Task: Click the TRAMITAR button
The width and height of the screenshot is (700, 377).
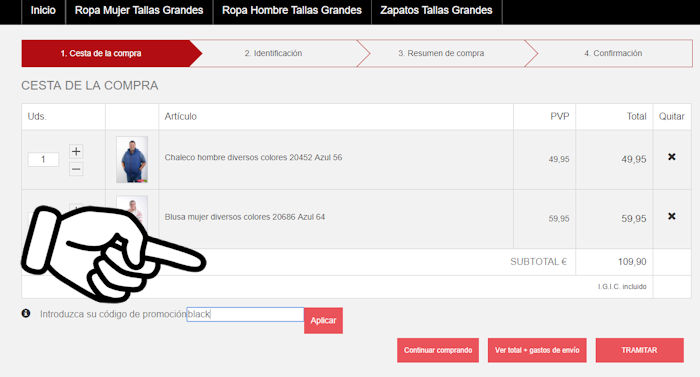Action: coord(639,350)
